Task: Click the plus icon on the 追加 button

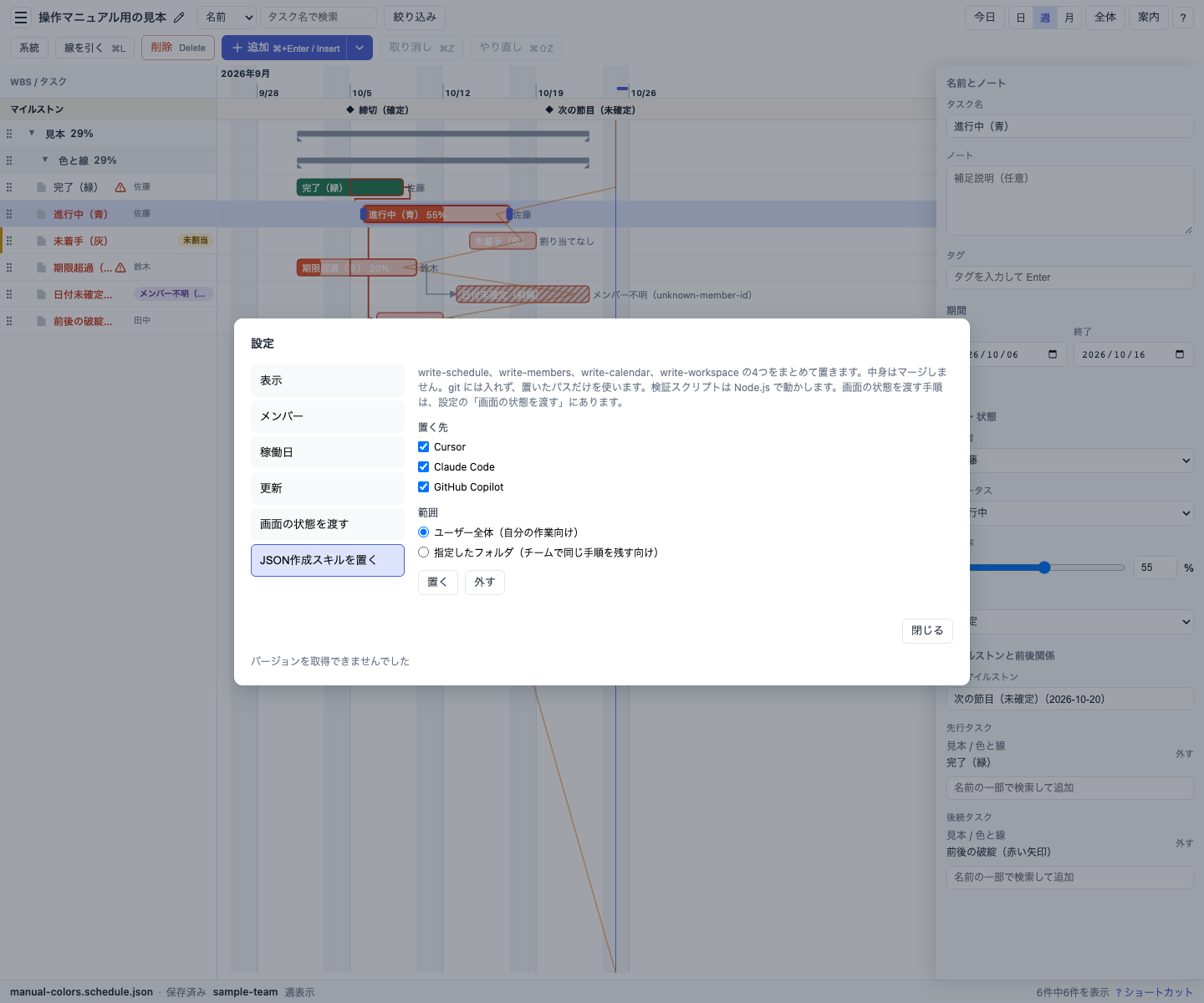Action: click(x=237, y=48)
